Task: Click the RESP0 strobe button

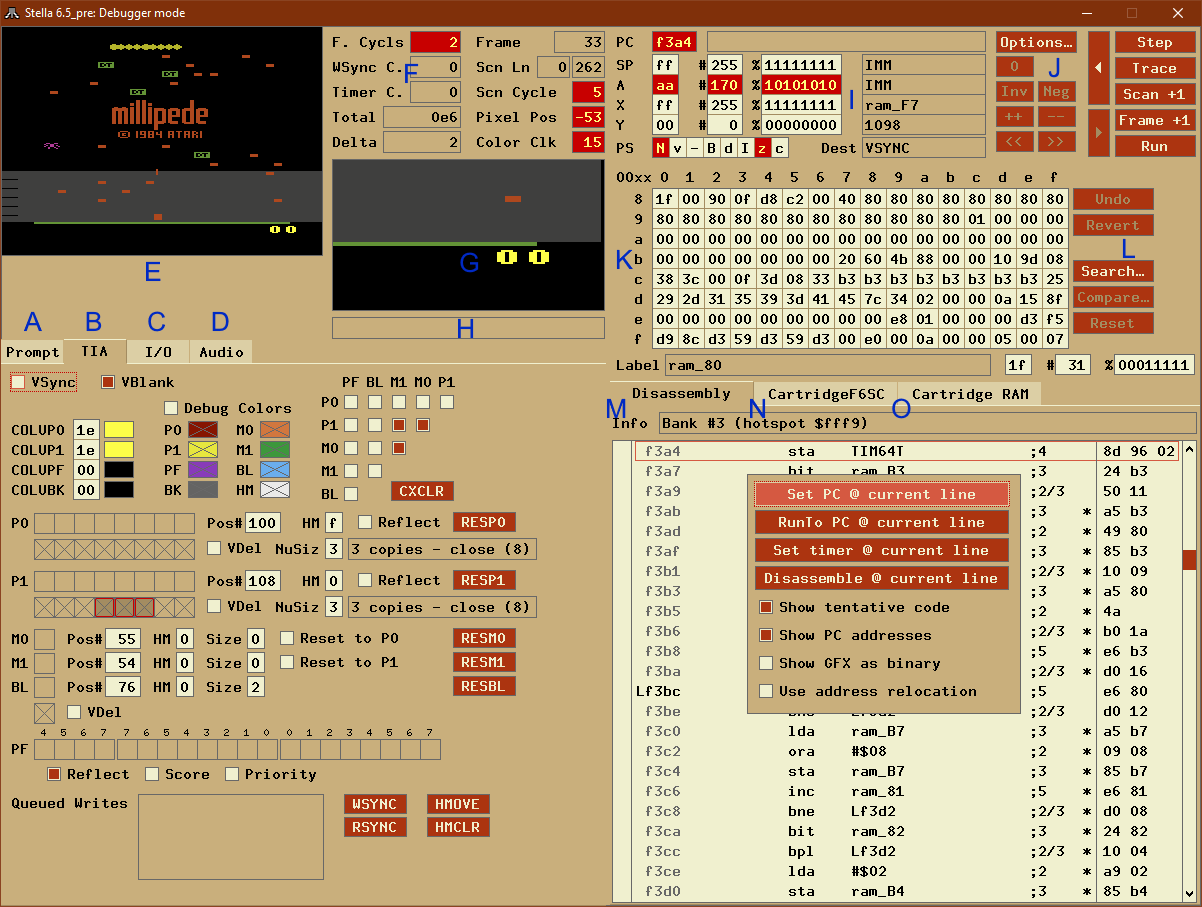Action: pos(485,522)
